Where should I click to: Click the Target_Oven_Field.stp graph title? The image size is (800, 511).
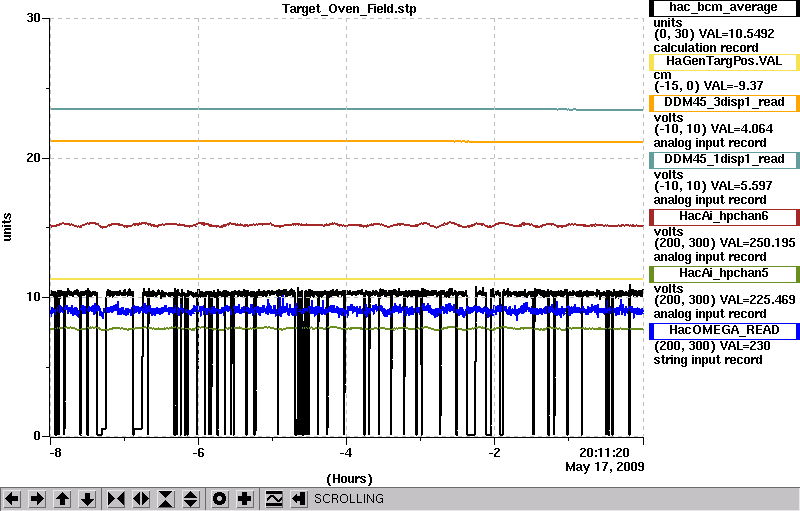tap(349, 9)
